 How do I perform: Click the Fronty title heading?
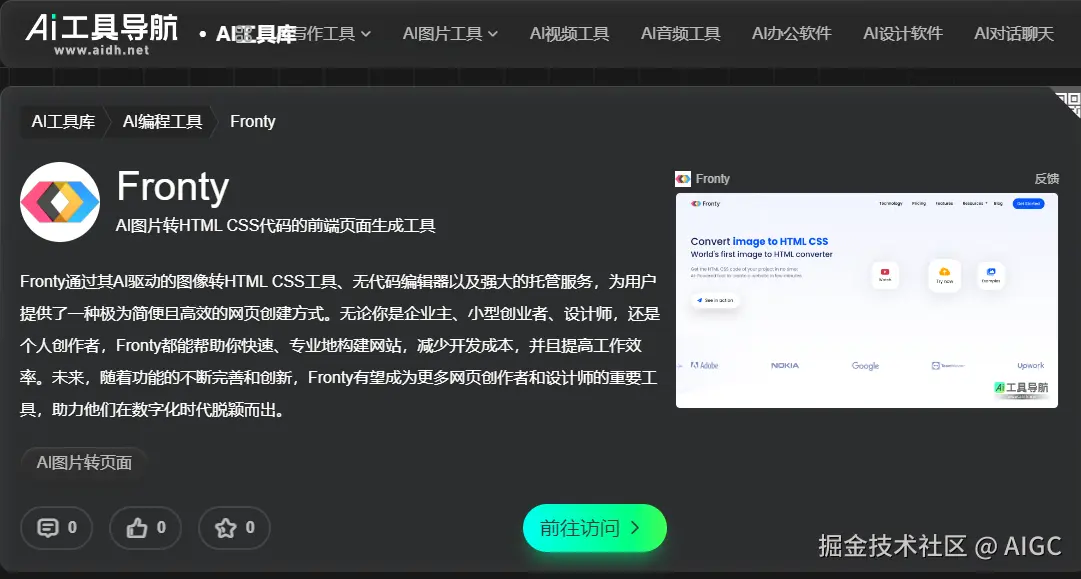click(172, 187)
